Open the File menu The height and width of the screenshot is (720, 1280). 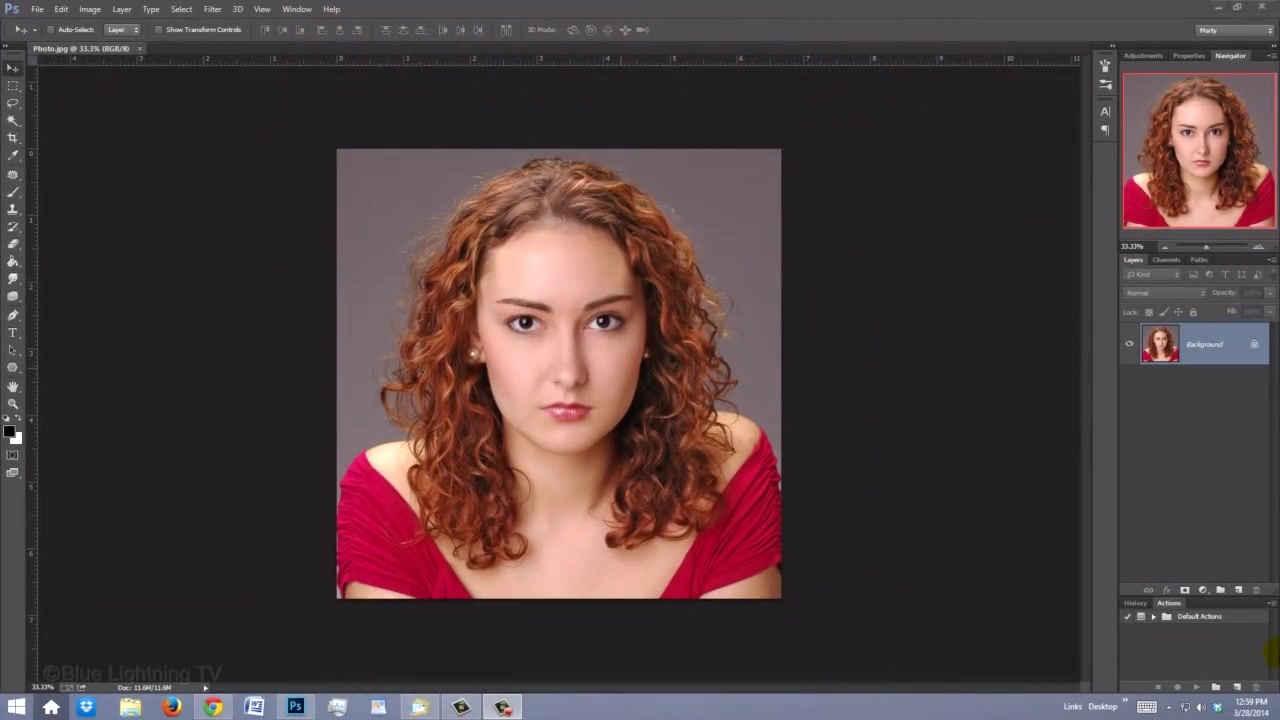click(x=37, y=9)
